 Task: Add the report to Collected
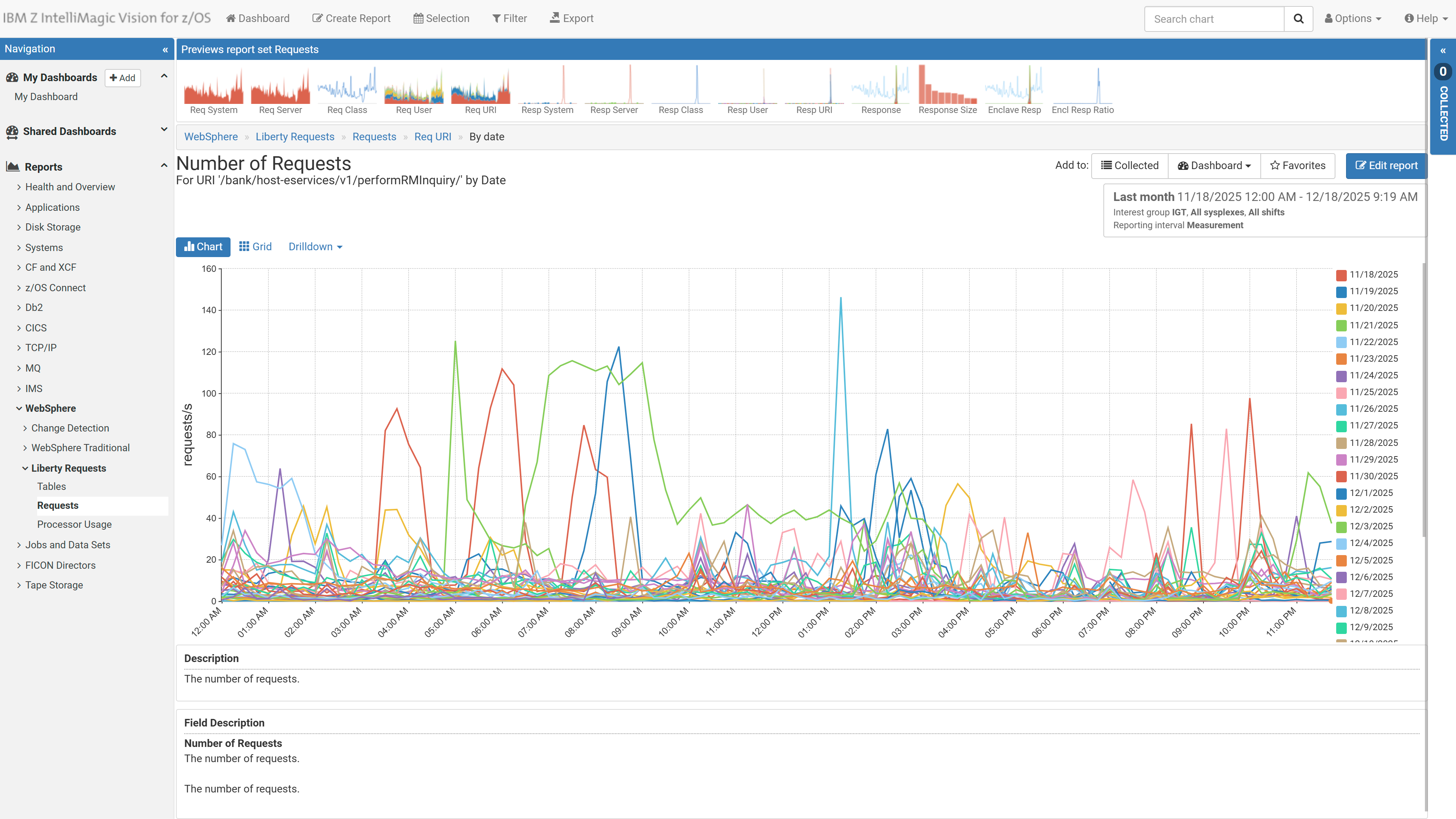coord(1129,166)
